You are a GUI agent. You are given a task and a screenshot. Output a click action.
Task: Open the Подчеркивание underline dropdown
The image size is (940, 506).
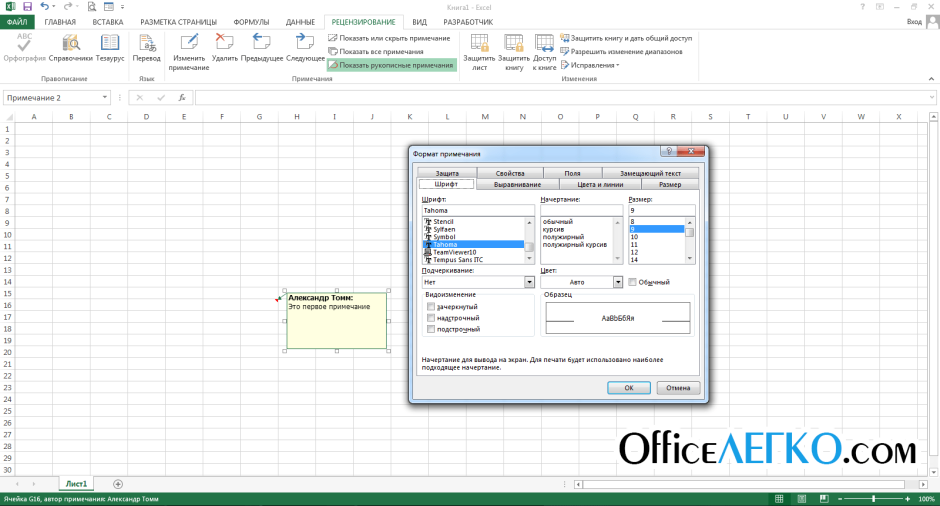pyautogui.click(x=529, y=282)
